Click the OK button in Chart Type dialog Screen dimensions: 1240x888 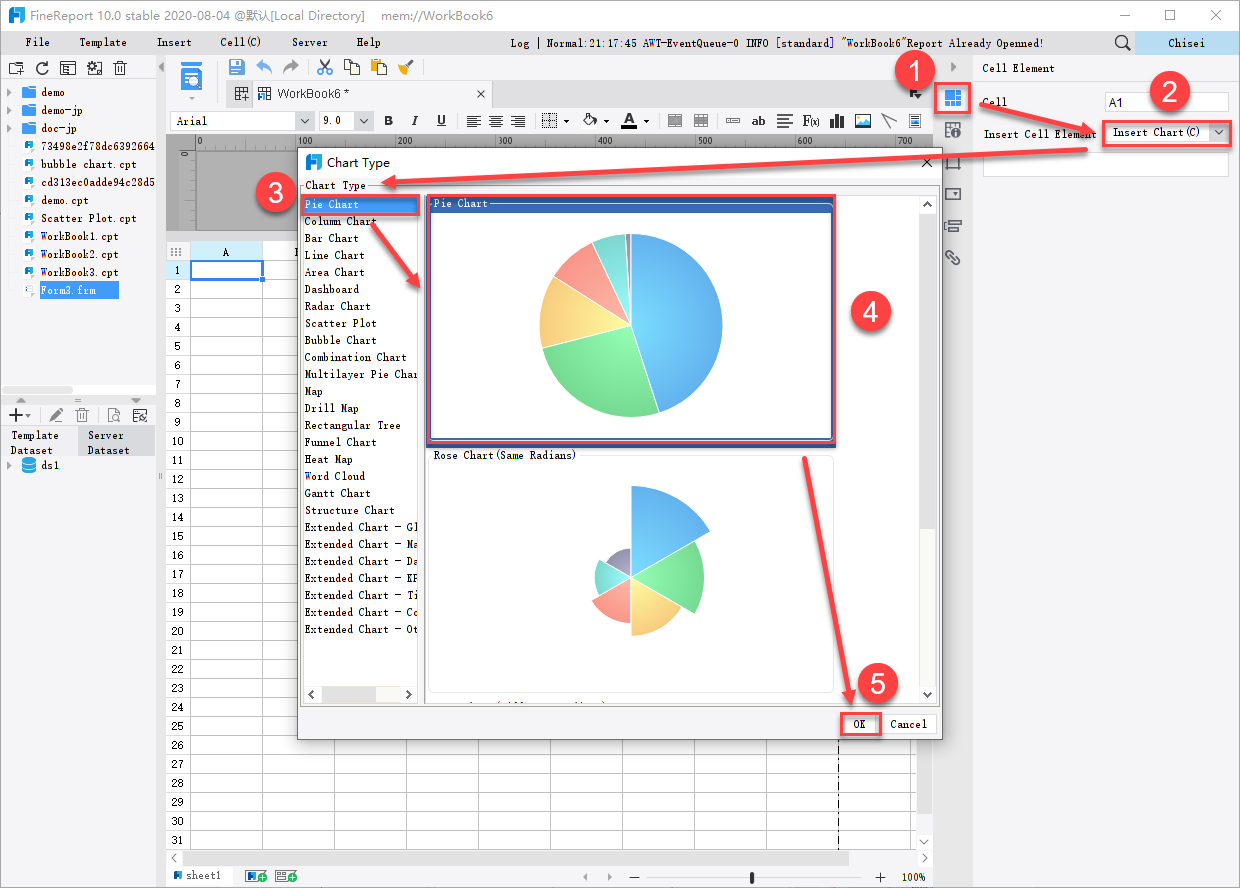(x=860, y=723)
